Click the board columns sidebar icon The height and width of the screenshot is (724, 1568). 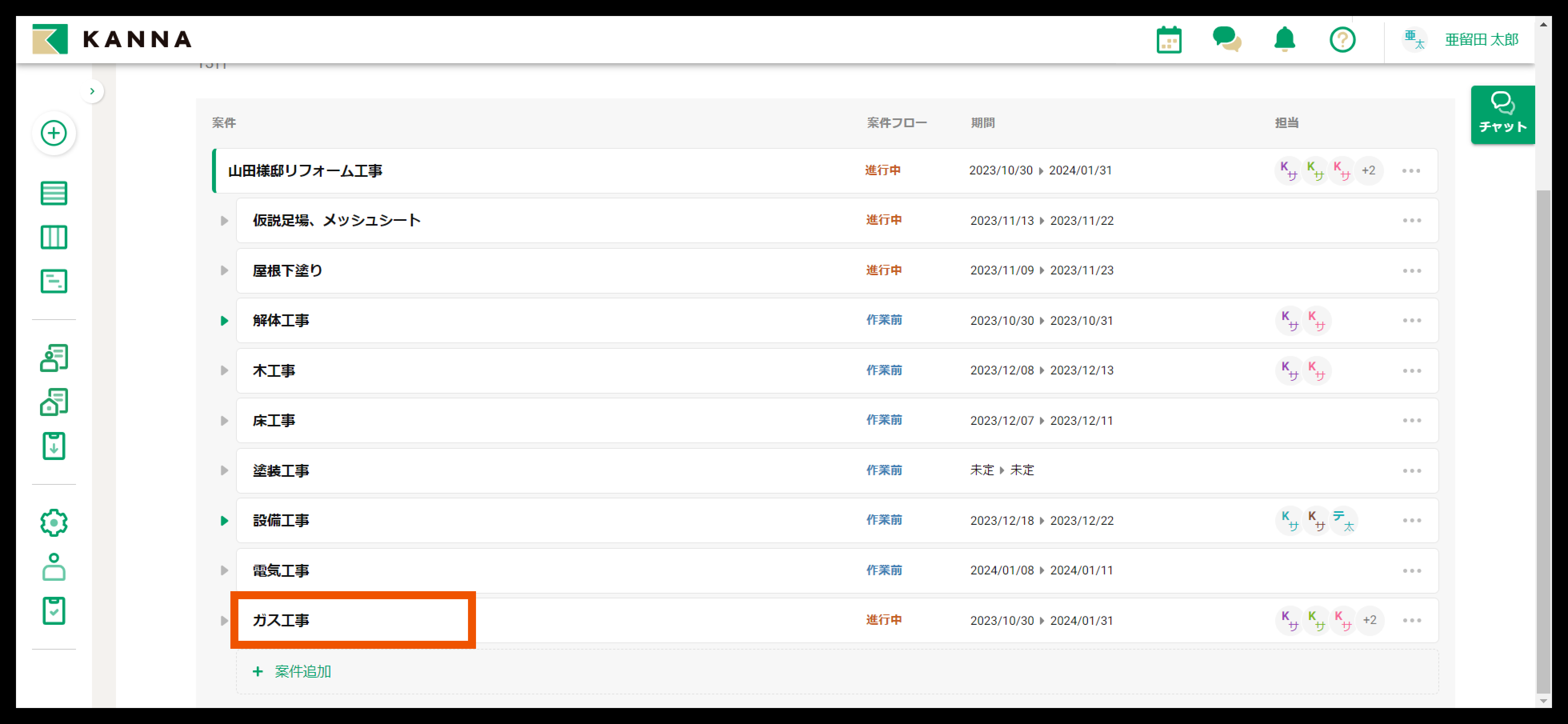click(54, 238)
